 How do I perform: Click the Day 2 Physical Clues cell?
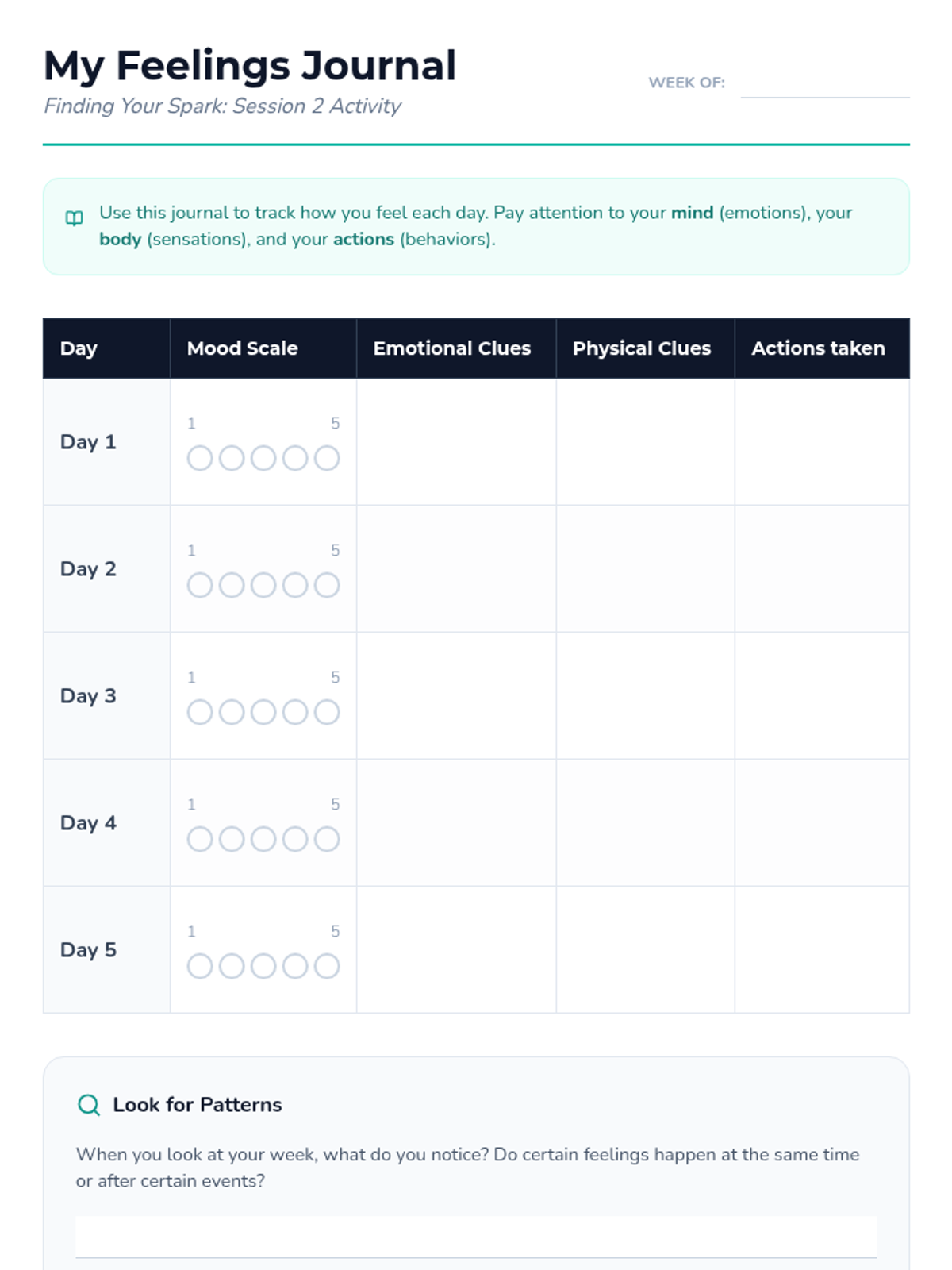tap(645, 568)
